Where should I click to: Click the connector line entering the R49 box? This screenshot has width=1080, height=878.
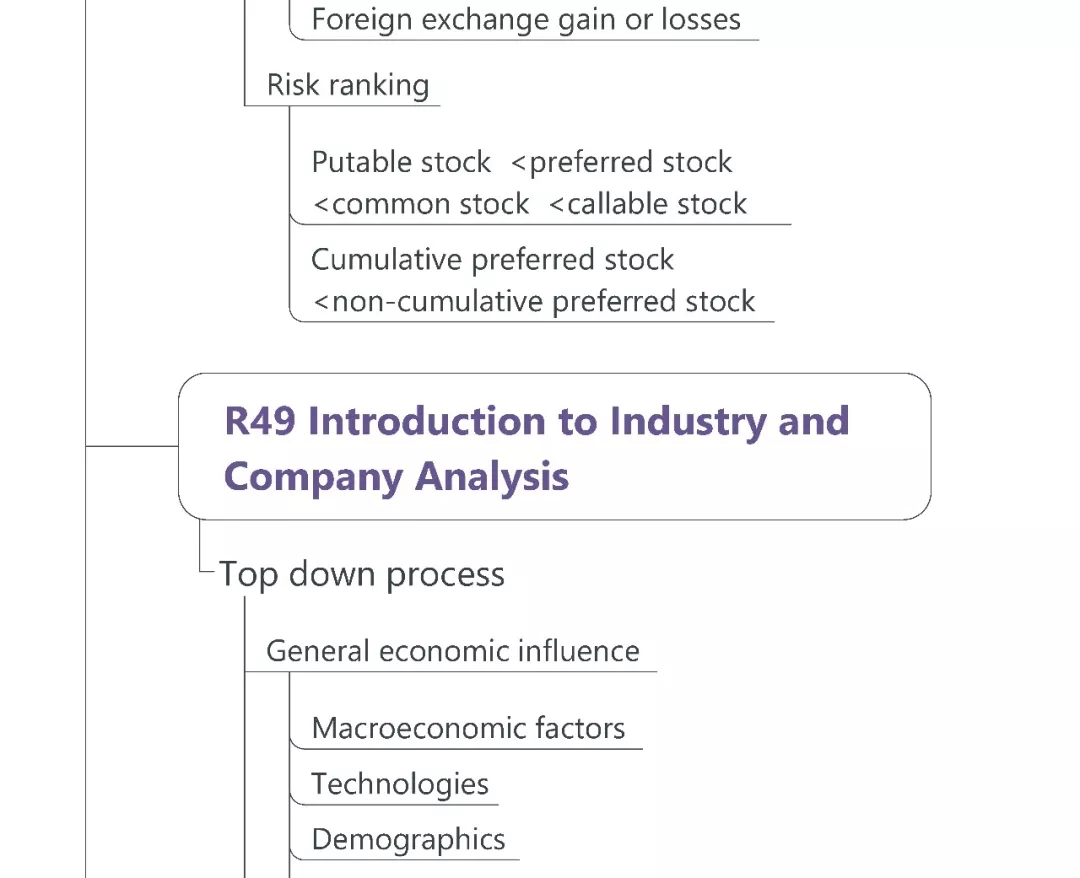(132, 446)
